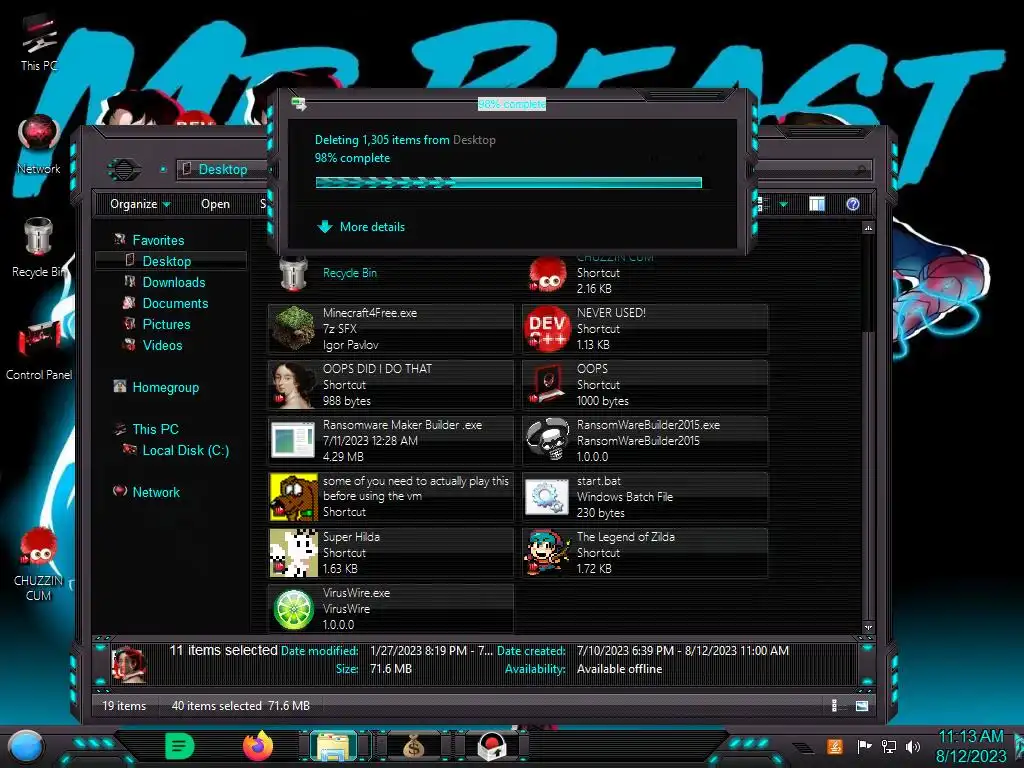This screenshot has width=1024, height=768.
Task: Open the taskbar clock 11:13 AM
Action: 970,746
